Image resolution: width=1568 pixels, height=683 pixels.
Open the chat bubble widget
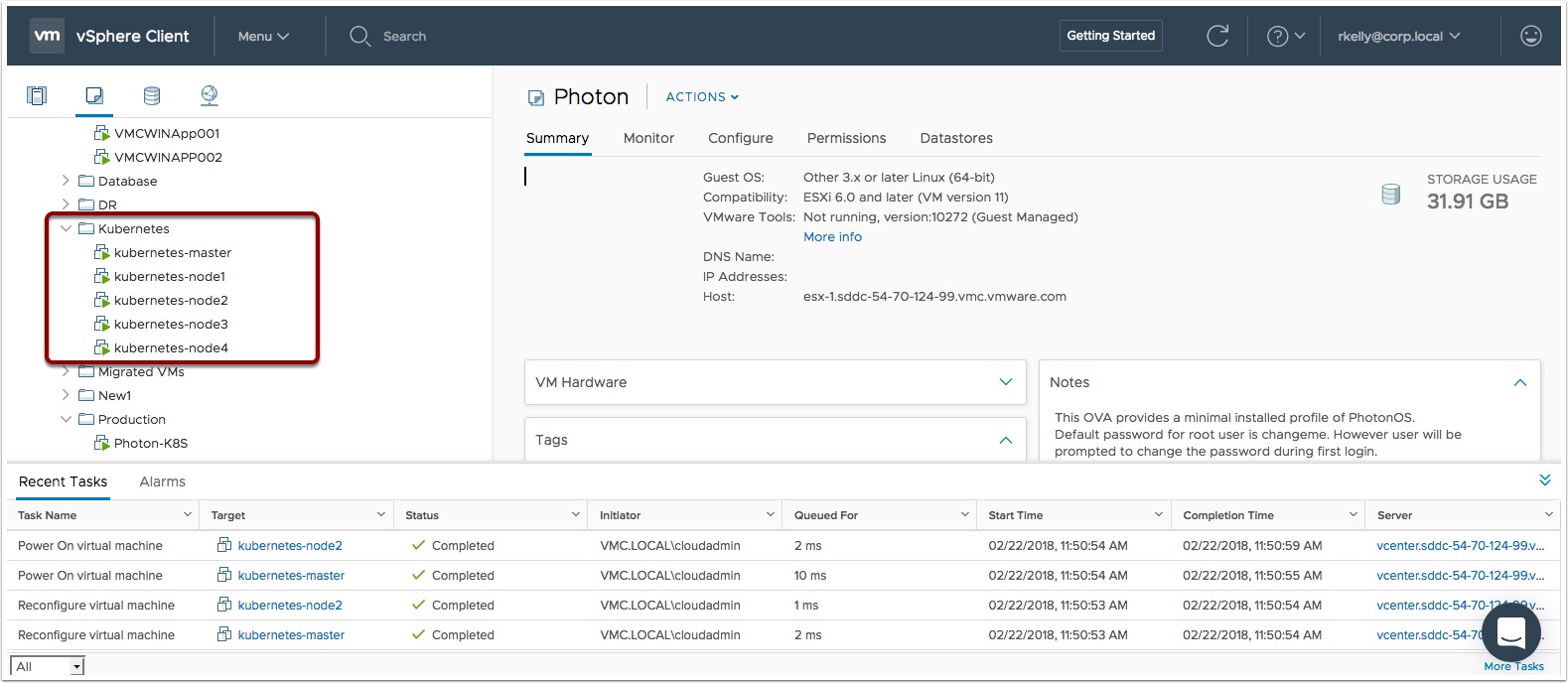pos(1510,631)
